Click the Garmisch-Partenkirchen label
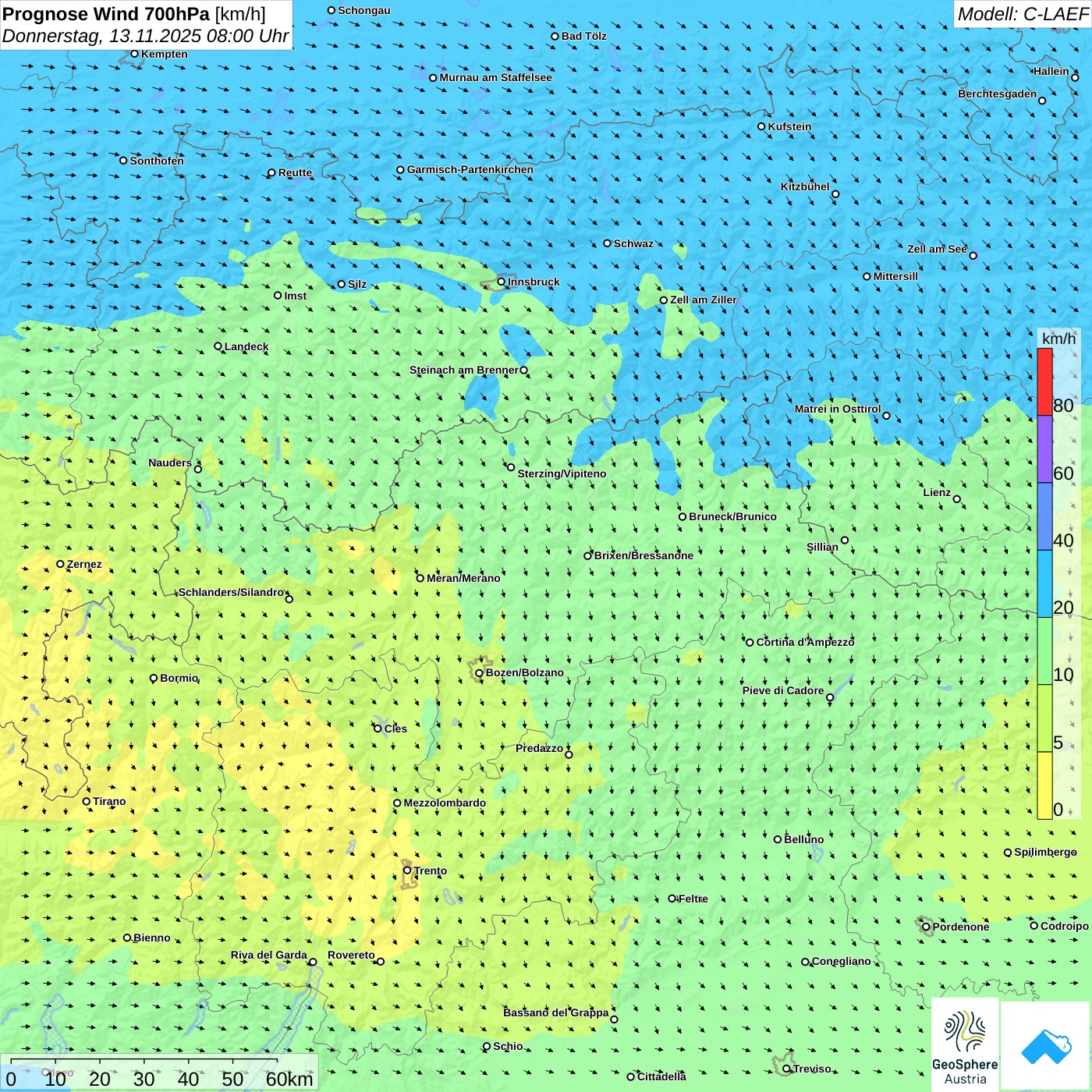1092x1092 pixels. (x=470, y=169)
